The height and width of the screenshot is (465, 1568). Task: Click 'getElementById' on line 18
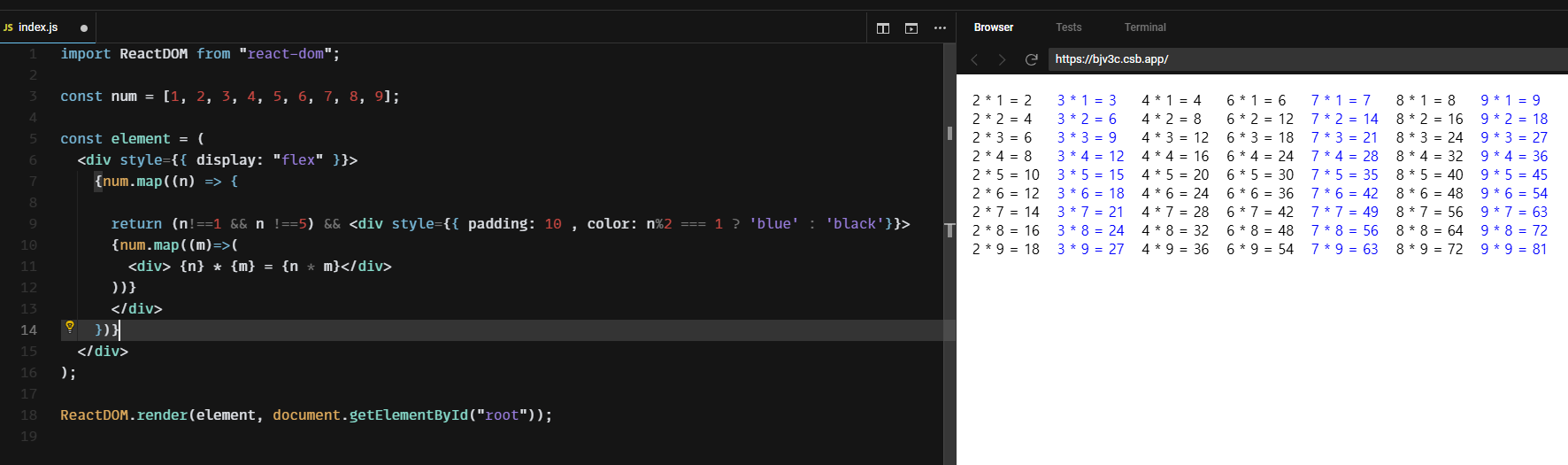408,415
